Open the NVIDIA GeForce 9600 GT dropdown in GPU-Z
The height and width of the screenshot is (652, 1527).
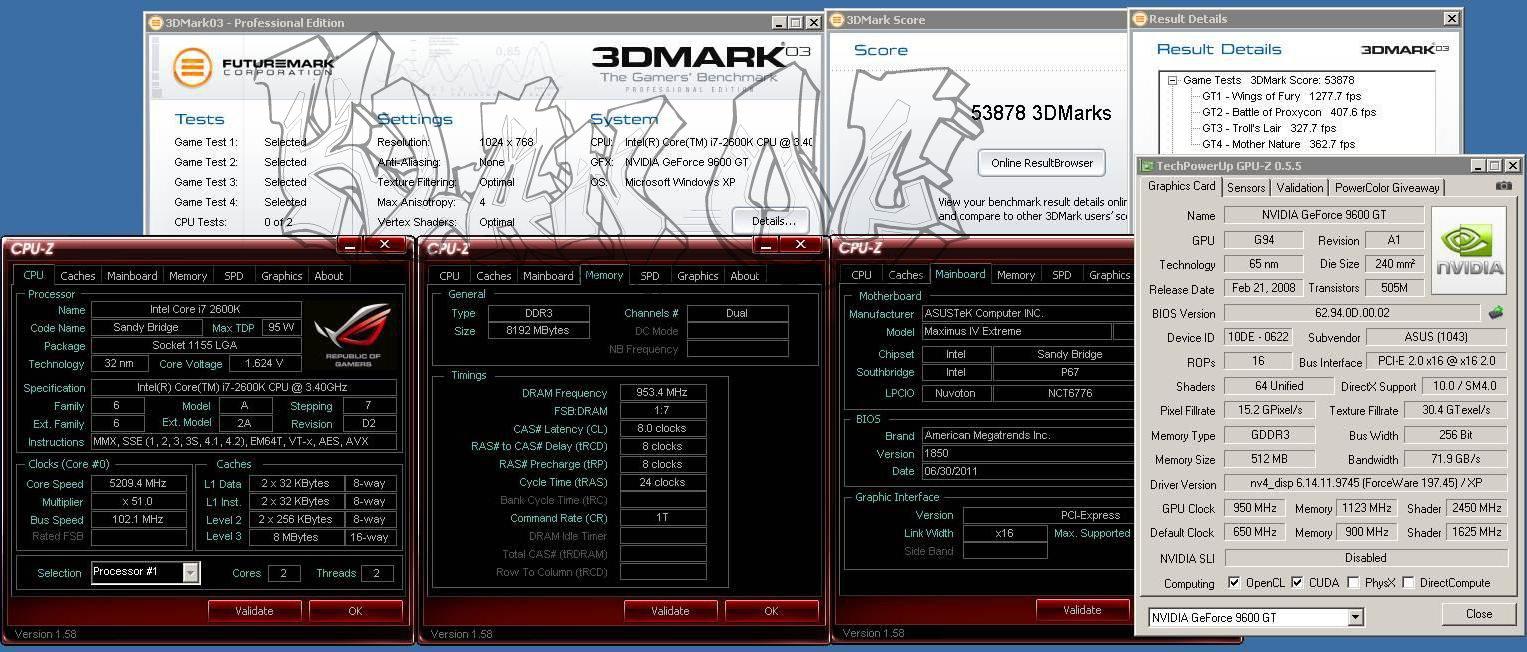(1355, 618)
